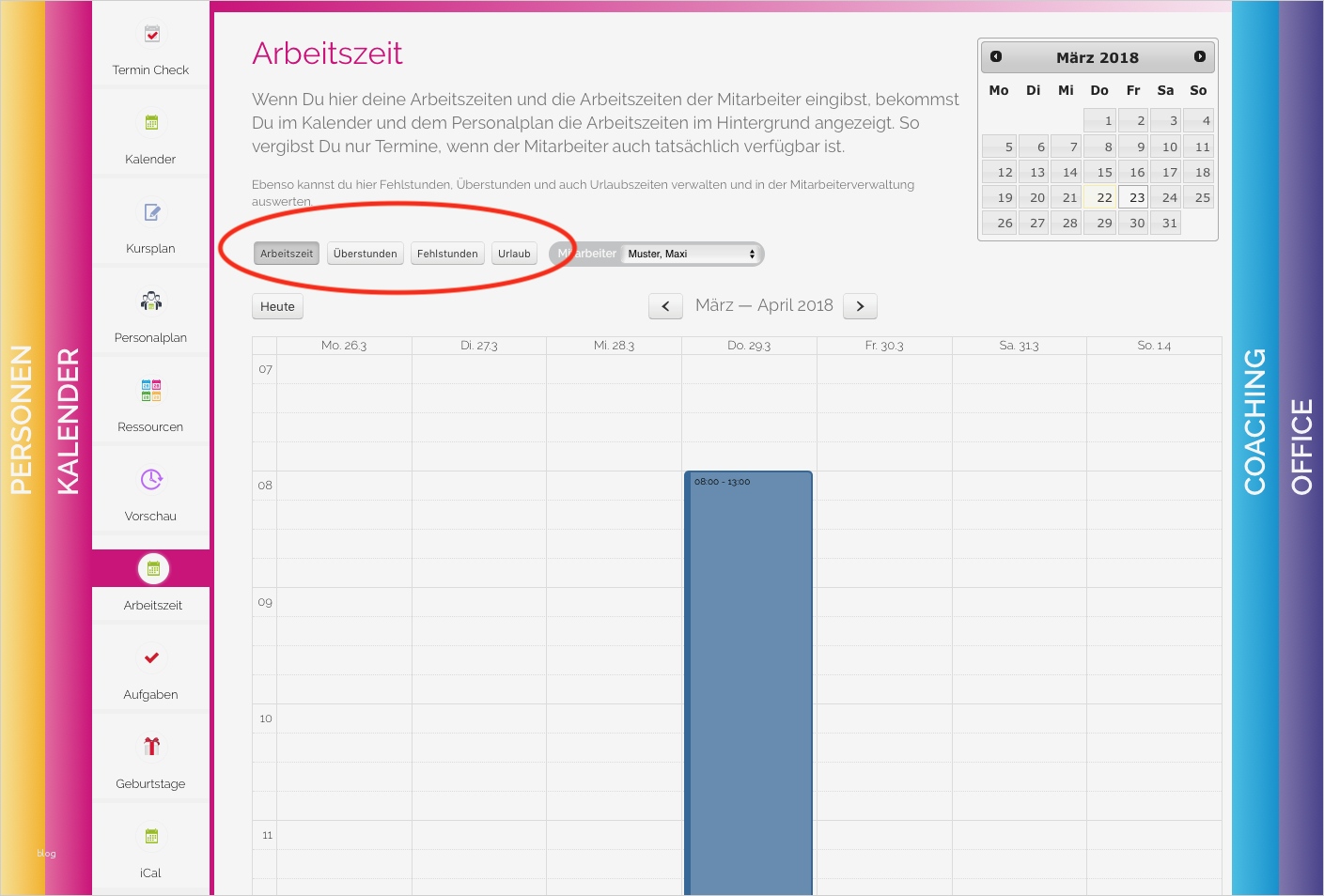Go to next month in mini calendar
The width and height of the screenshot is (1324, 896).
[1200, 56]
